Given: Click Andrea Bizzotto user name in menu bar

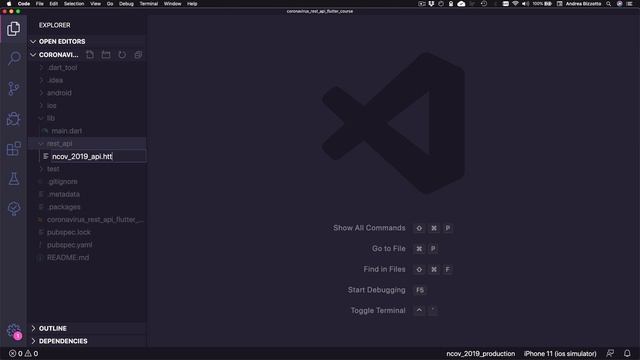Looking at the screenshot, I should tap(583, 4).
